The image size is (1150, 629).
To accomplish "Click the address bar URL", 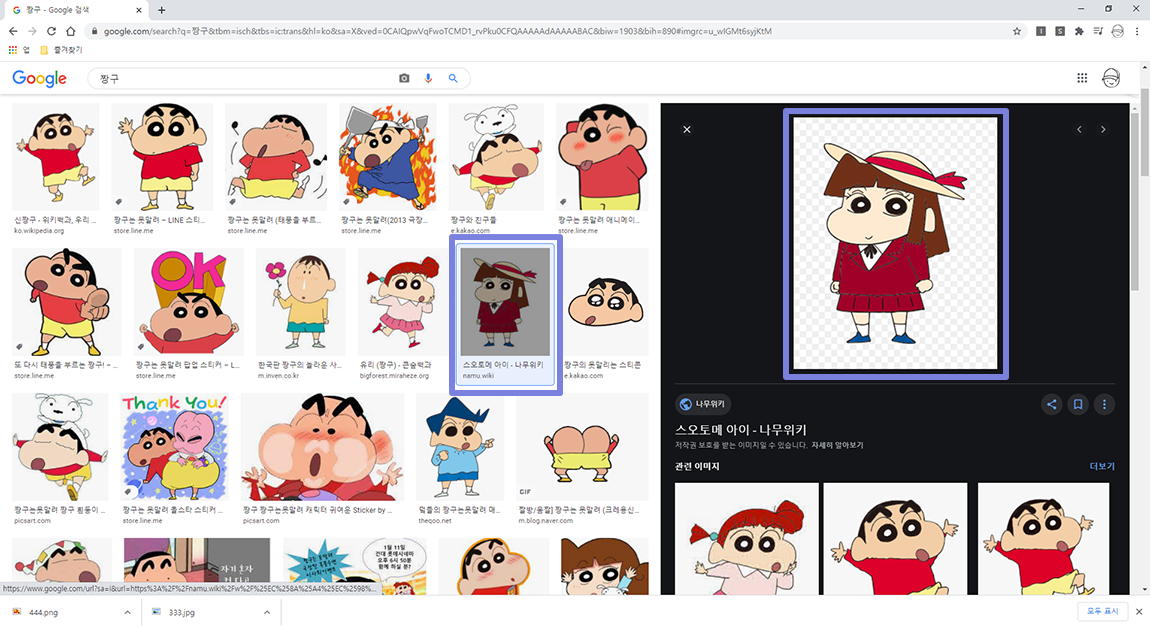I will 437,32.
